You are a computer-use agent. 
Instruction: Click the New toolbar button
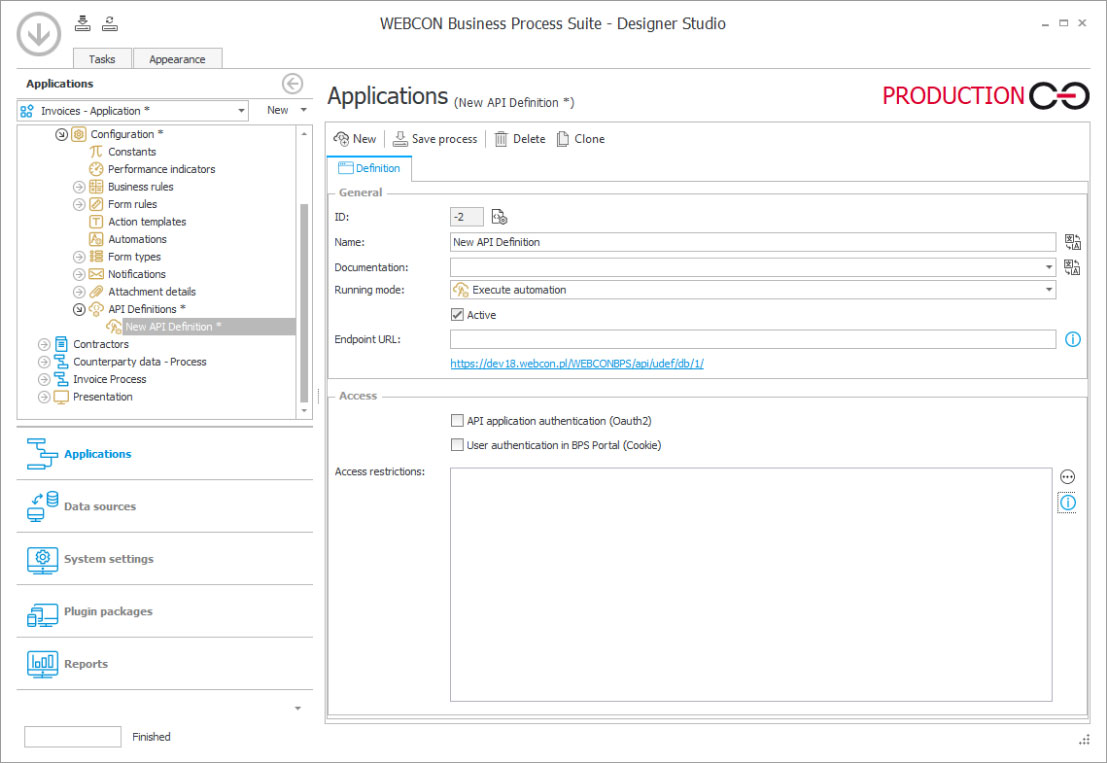click(354, 139)
